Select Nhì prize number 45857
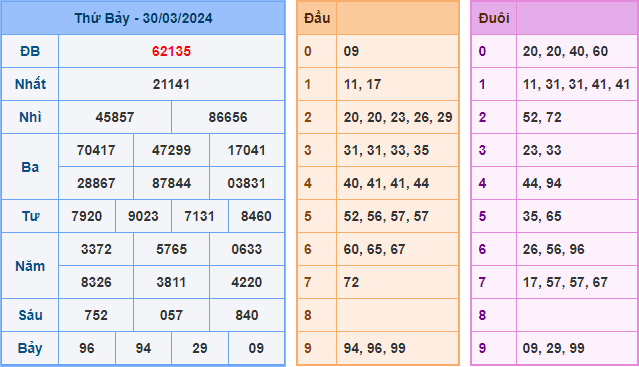Image resolution: width=639 pixels, height=367 pixels. pyautogui.click(x=115, y=117)
